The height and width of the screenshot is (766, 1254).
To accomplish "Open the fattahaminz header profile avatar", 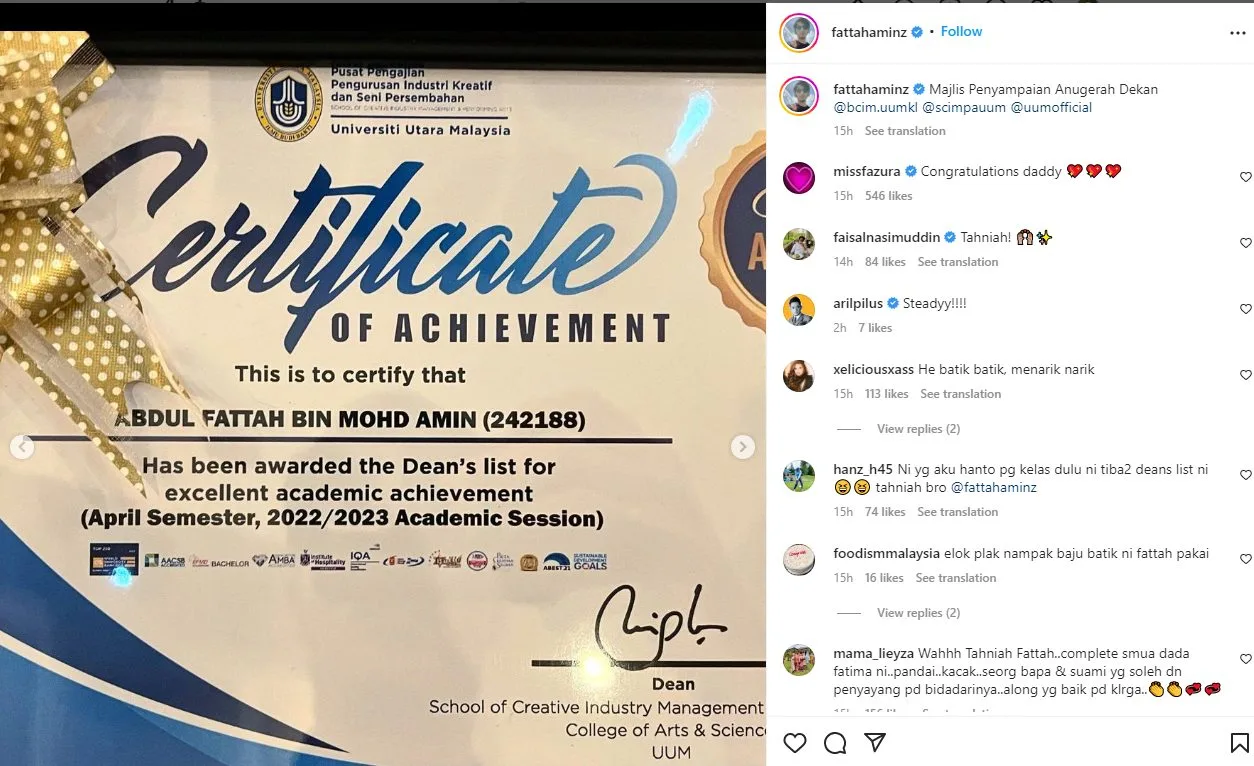I will pos(798,32).
